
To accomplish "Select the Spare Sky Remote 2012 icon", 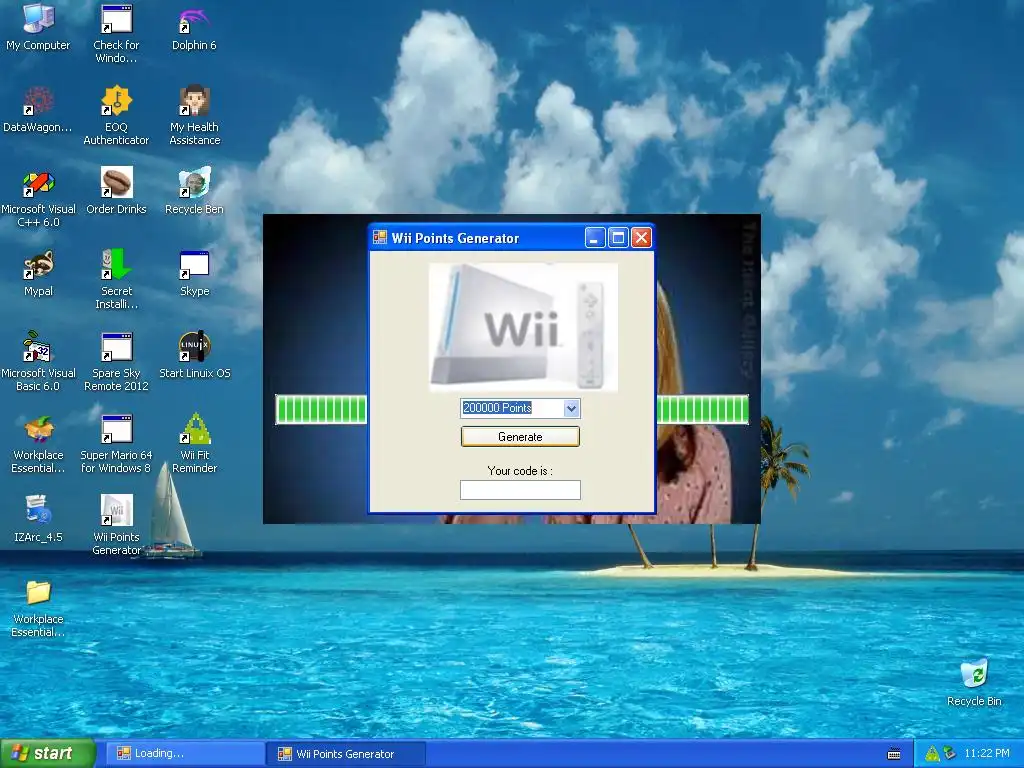I will 116,361.
